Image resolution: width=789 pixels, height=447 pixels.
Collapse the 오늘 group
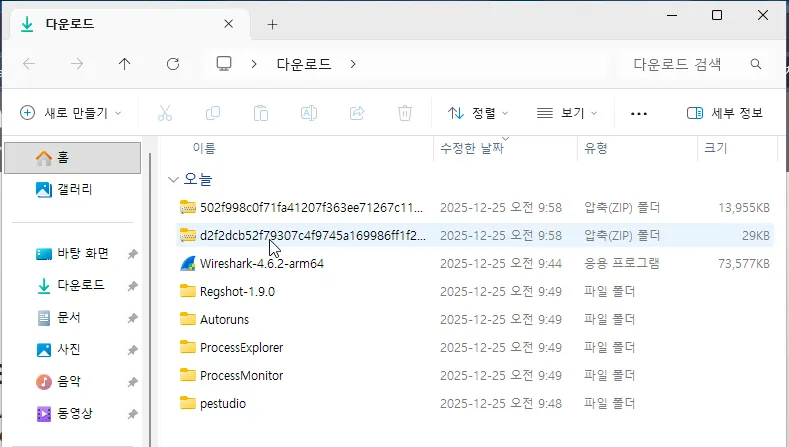click(174, 179)
